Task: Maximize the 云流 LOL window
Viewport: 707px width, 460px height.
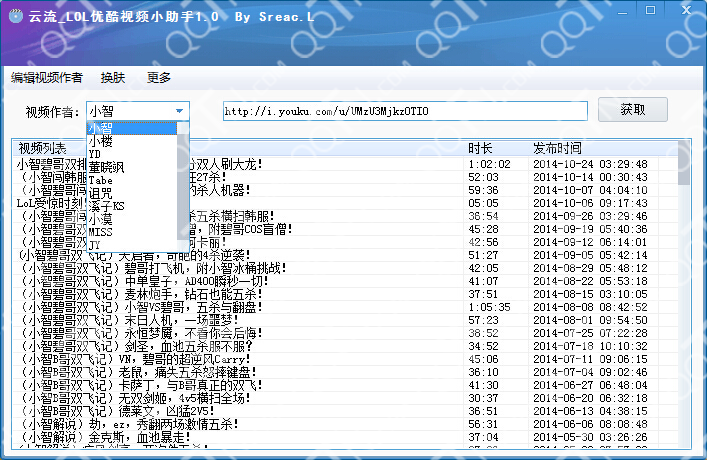Action: 650,10
